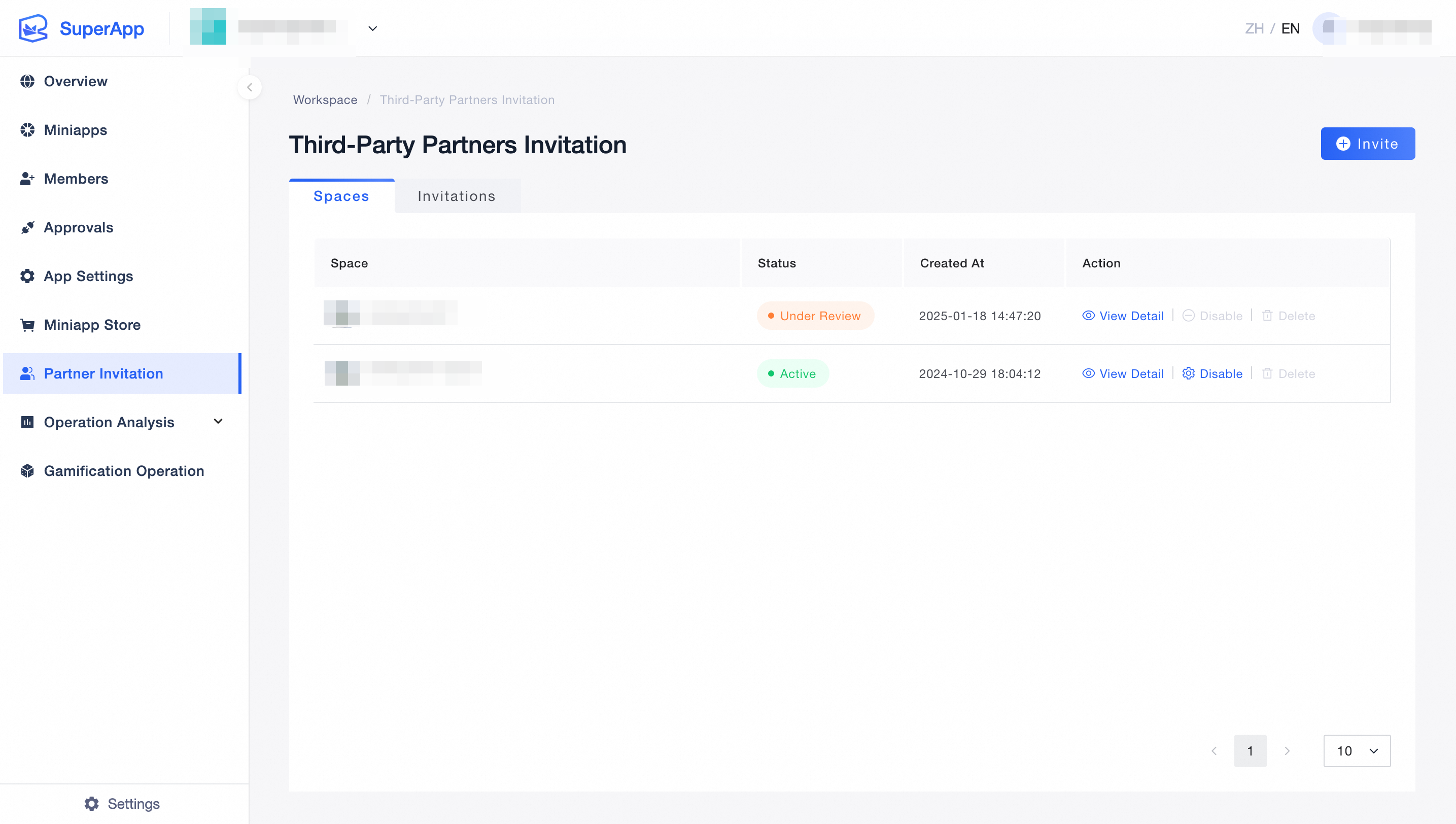The height and width of the screenshot is (824, 1456).
Task: Click the SuperApp logo icon
Action: (x=33, y=28)
